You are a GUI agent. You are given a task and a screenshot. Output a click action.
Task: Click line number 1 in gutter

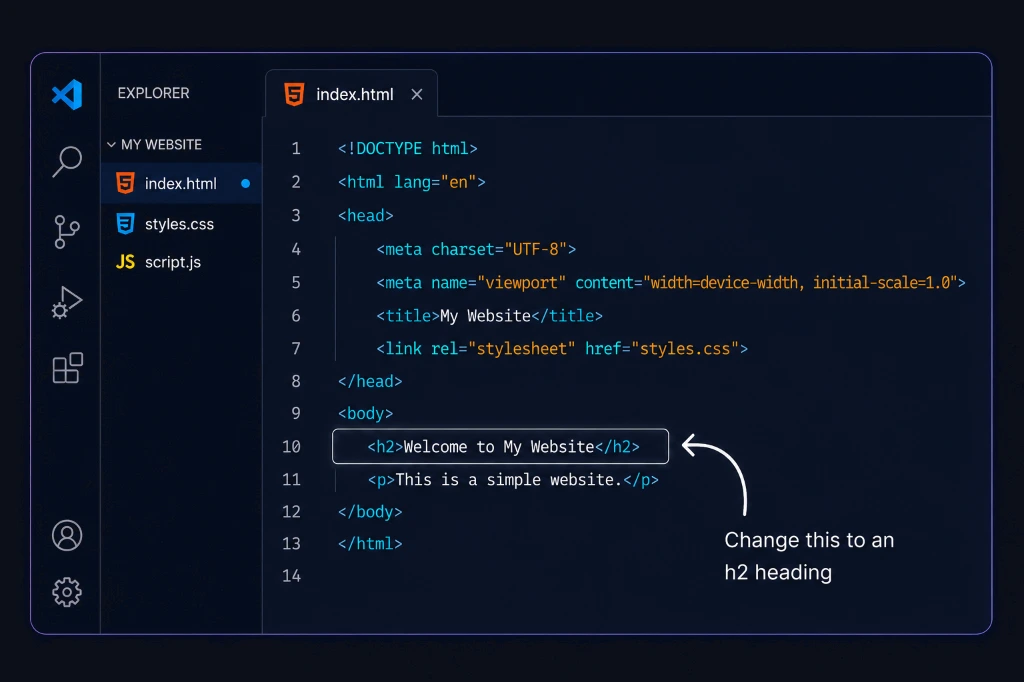click(296, 148)
